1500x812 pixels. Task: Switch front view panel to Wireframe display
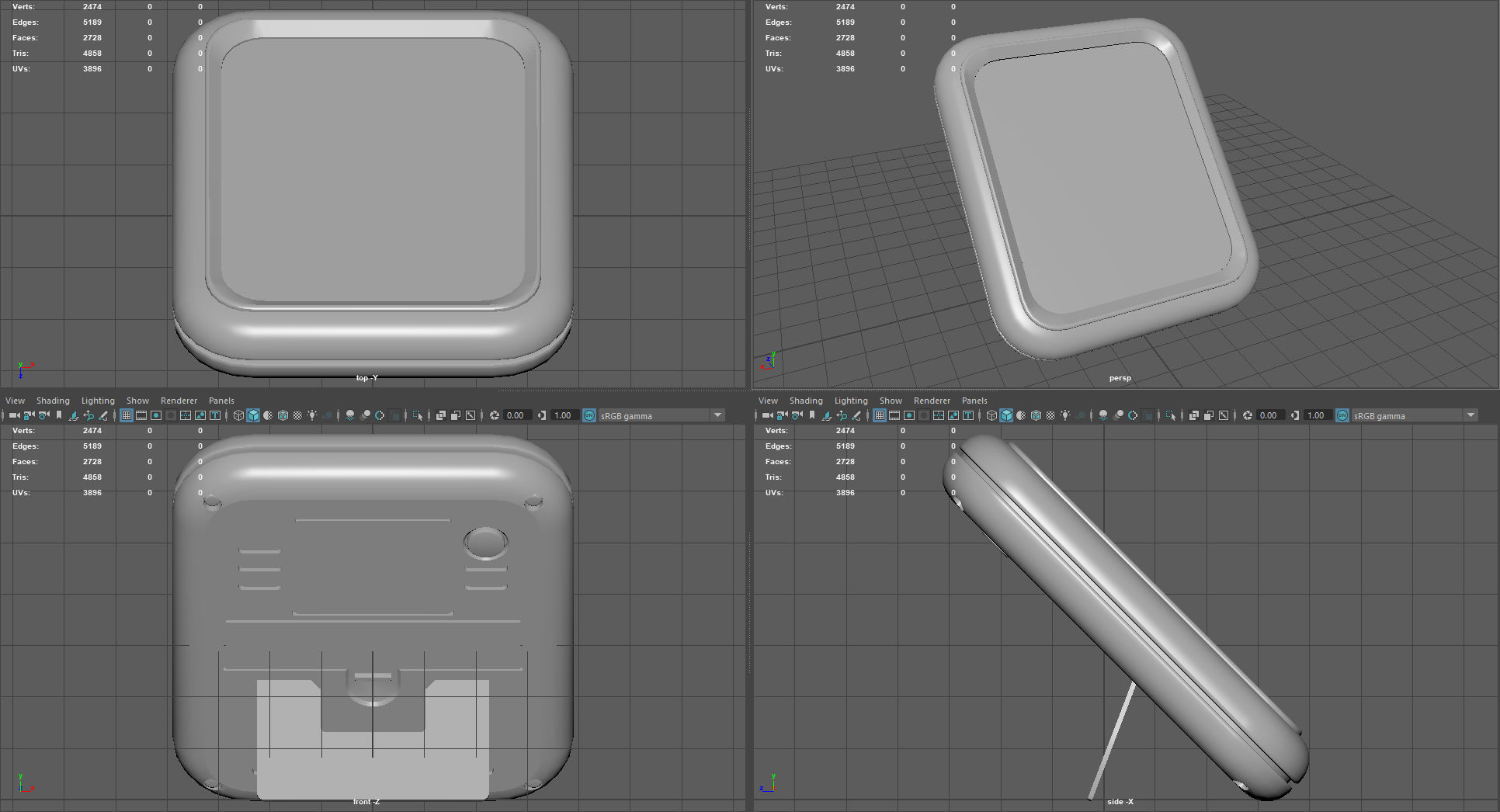pyautogui.click(x=239, y=415)
